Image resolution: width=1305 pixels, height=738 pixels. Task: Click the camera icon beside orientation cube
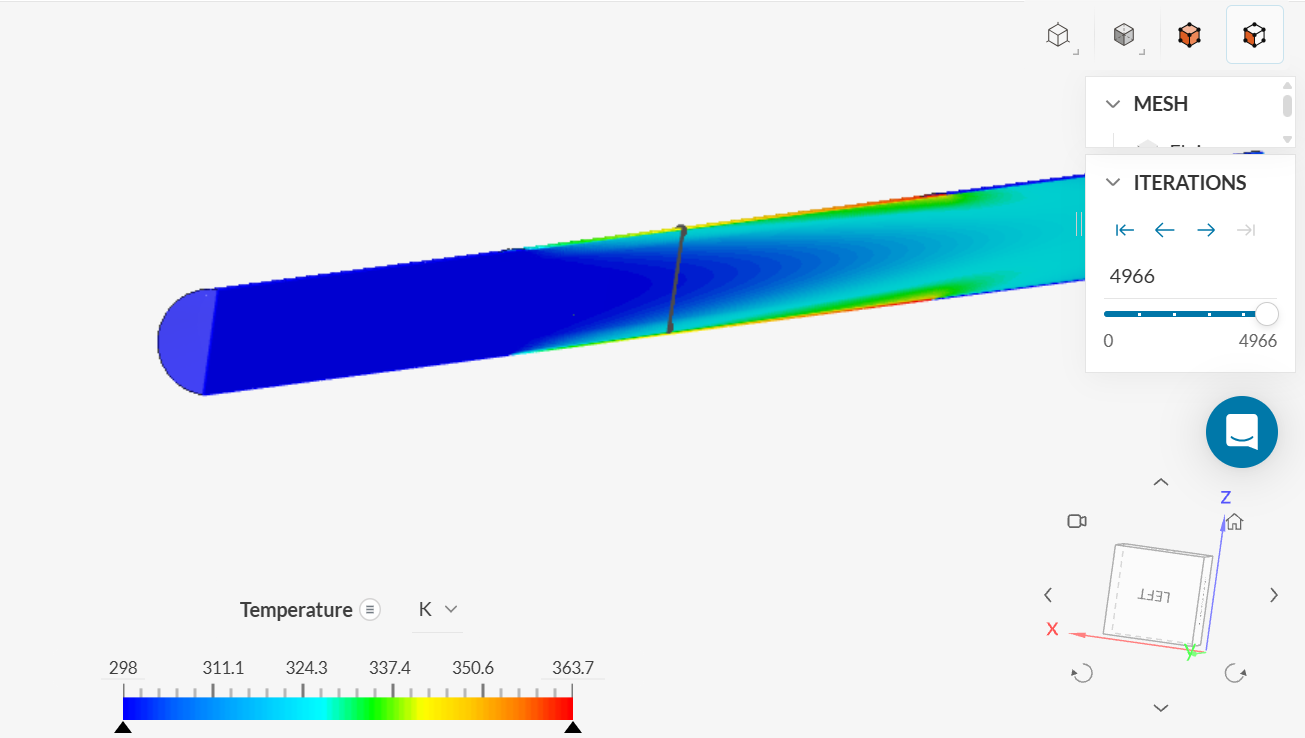coord(1077,521)
